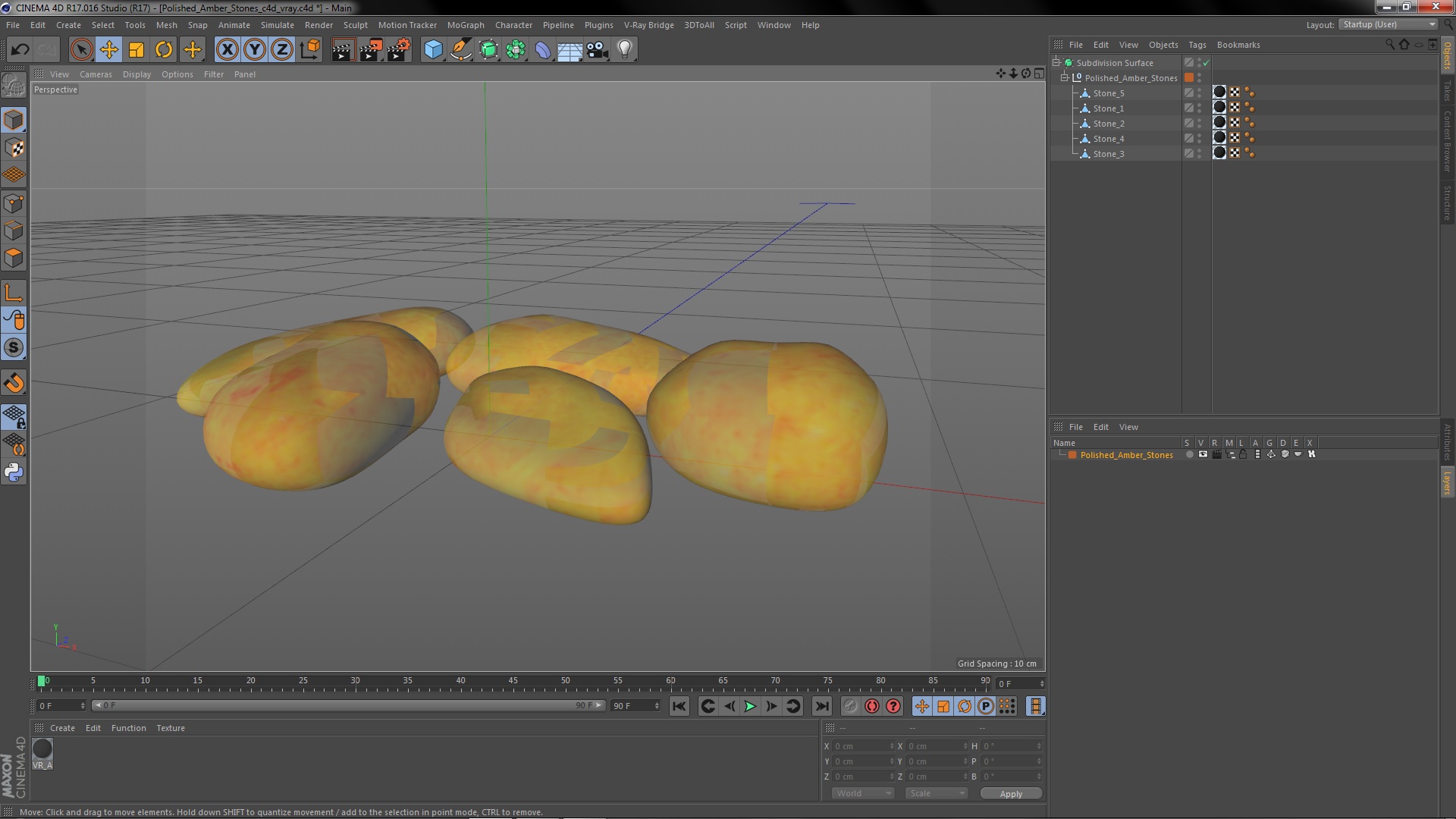
Task: Click frame 45 on timeline ruler
Action: pos(513,681)
